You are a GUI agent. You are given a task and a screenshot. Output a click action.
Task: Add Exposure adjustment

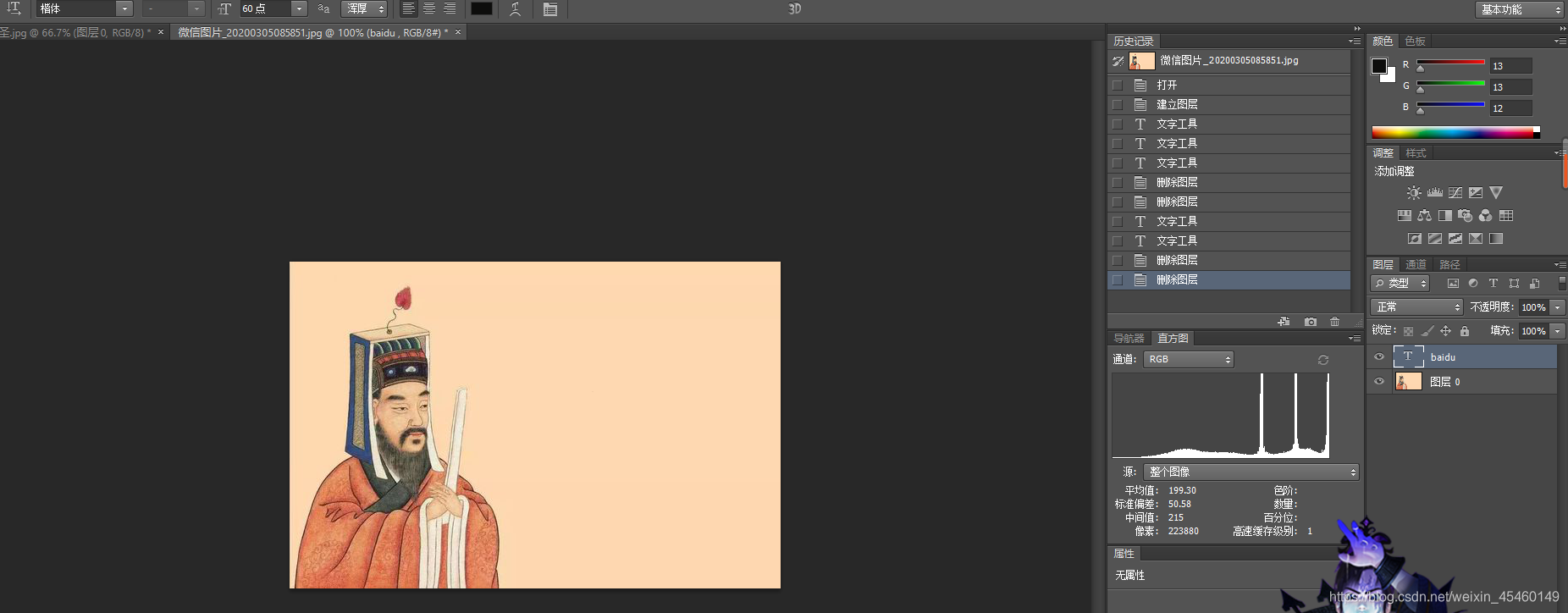point(1476,193)
